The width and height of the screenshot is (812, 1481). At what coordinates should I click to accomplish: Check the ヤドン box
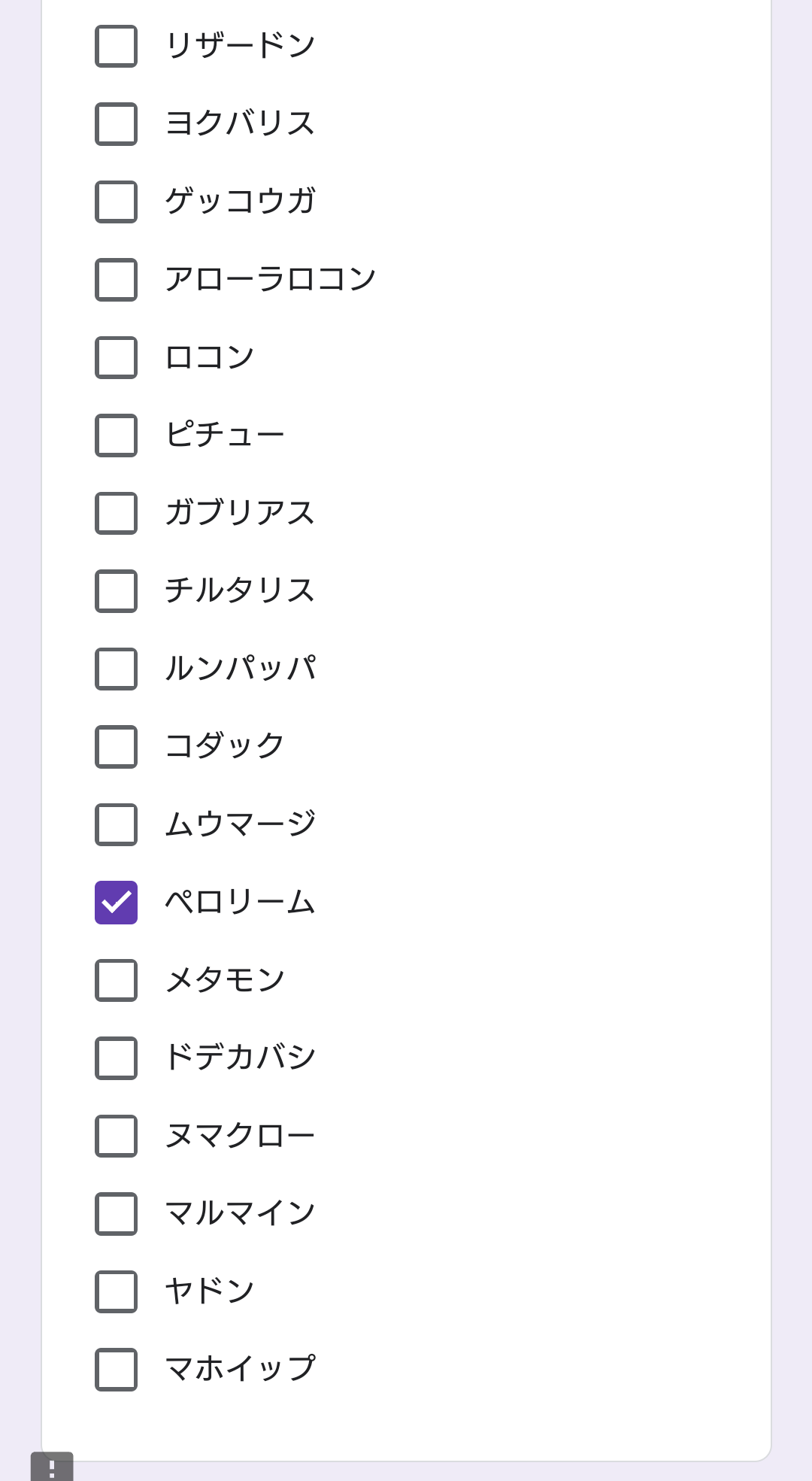[116, 1291]
